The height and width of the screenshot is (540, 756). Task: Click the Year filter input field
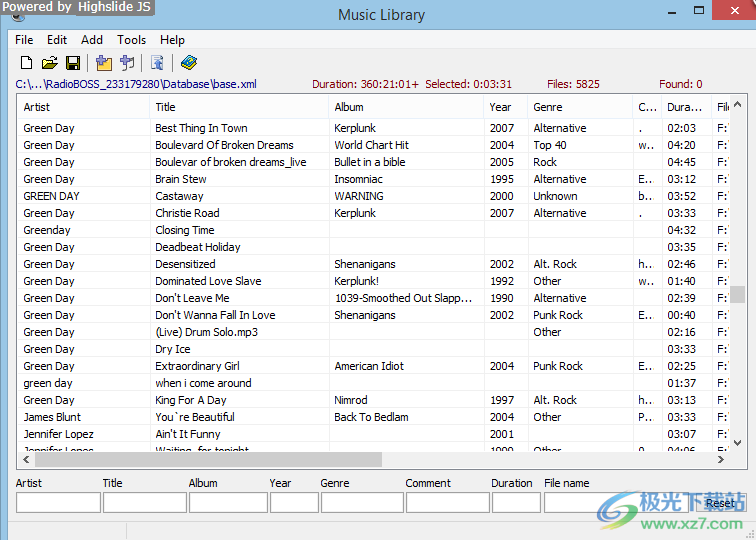click(x=294, y=503)
